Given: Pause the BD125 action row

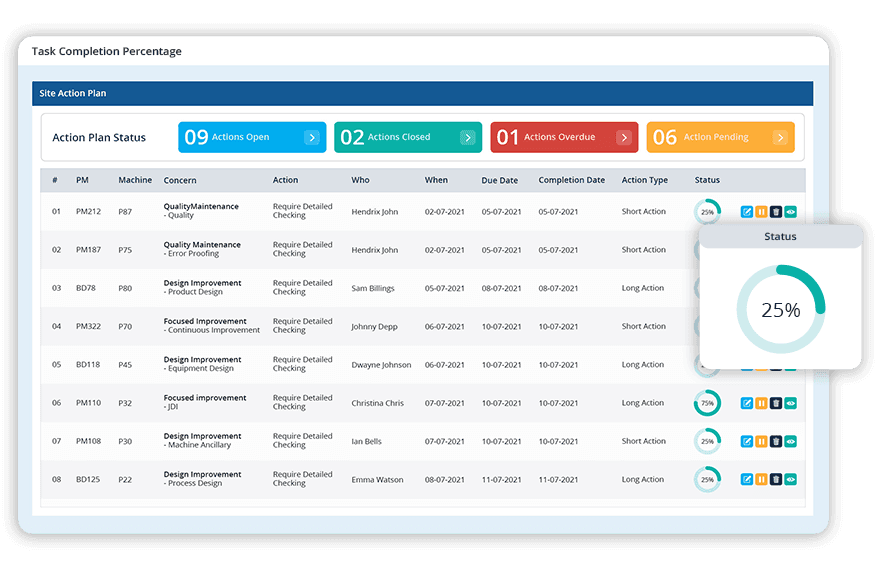Looking at the screenshot, I should pos(761,479).
